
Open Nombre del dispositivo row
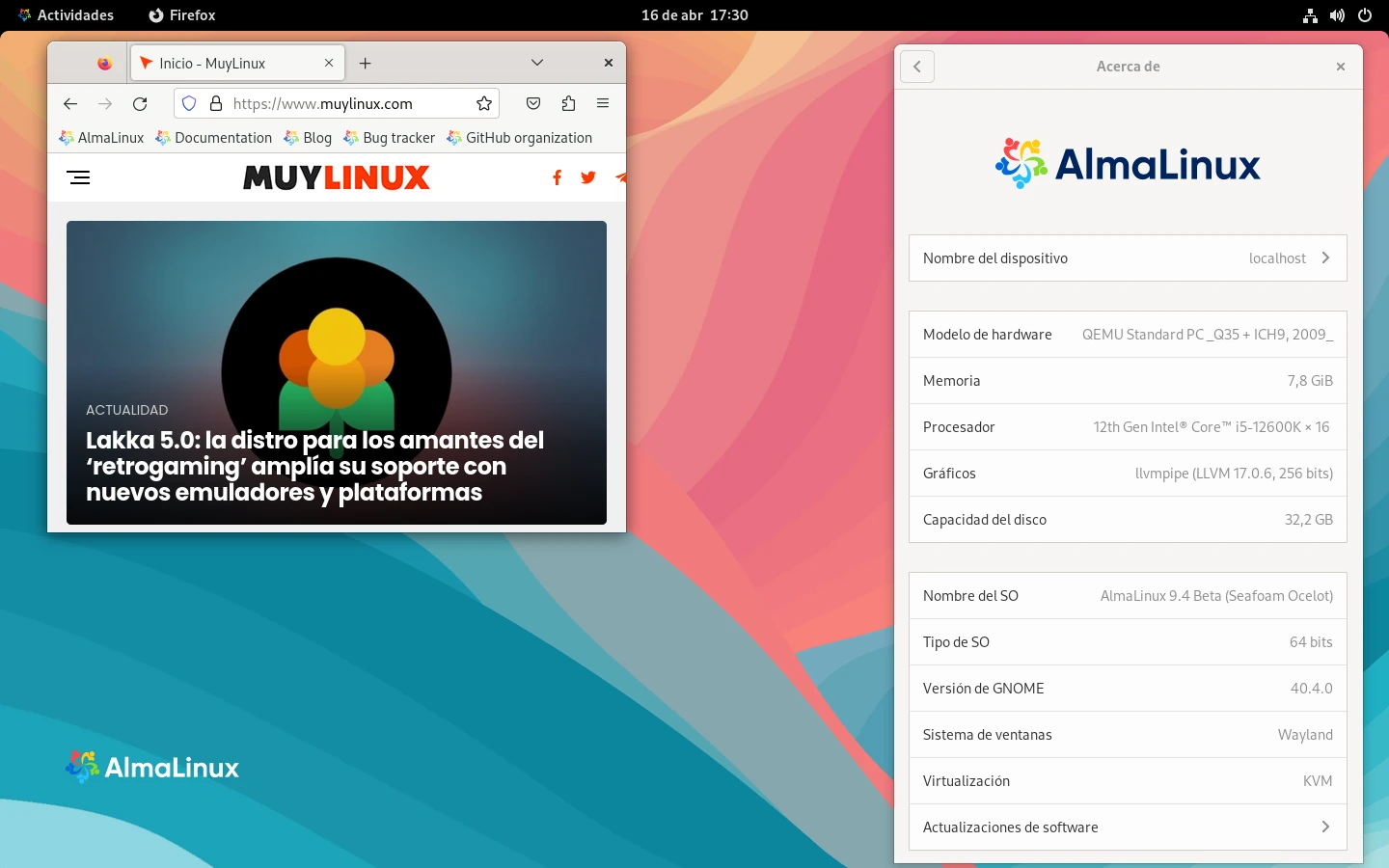click(x=1128, y=258)
